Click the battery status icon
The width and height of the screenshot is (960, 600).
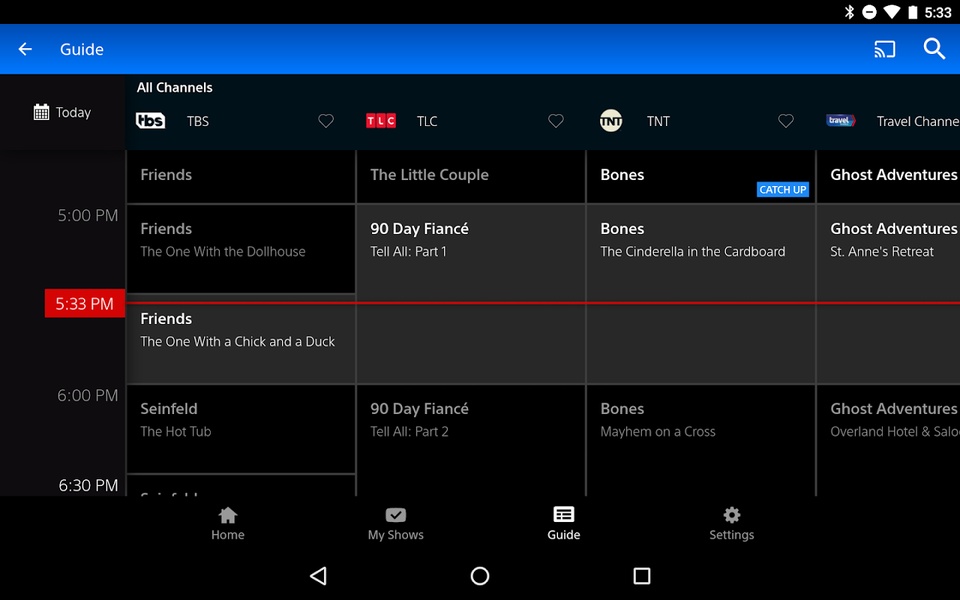click(913, 12)
